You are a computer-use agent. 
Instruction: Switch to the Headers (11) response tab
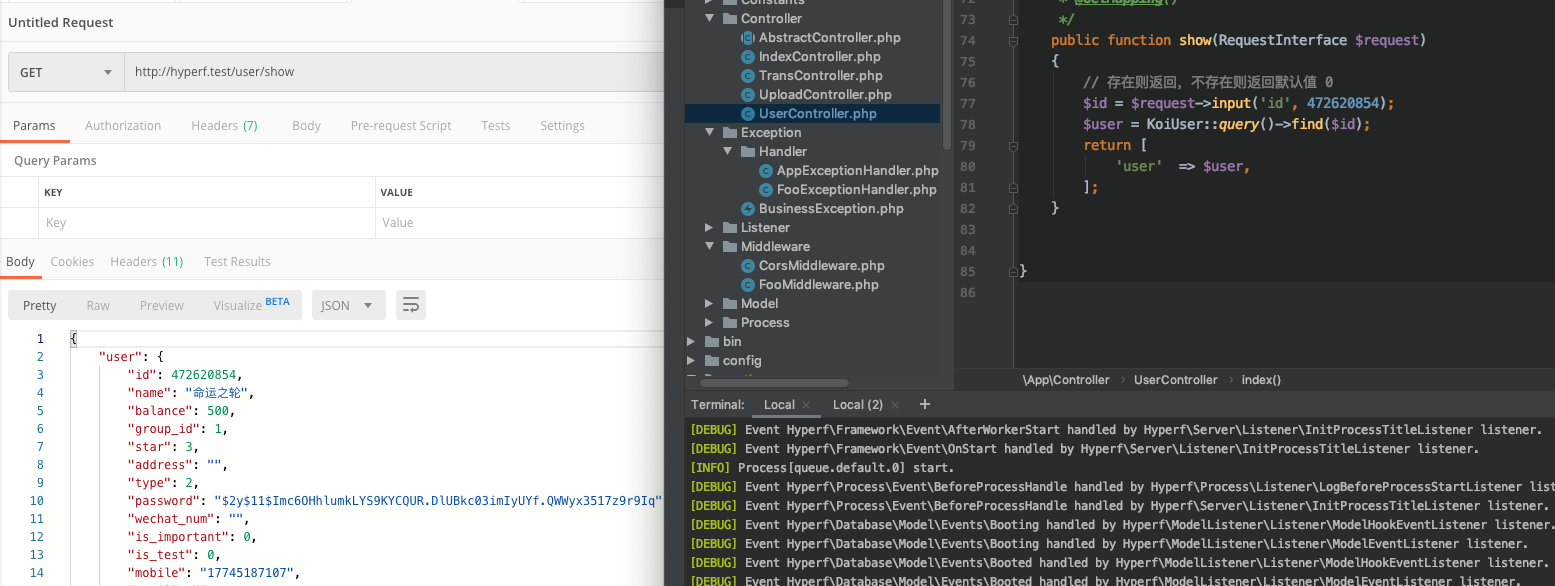146,261
